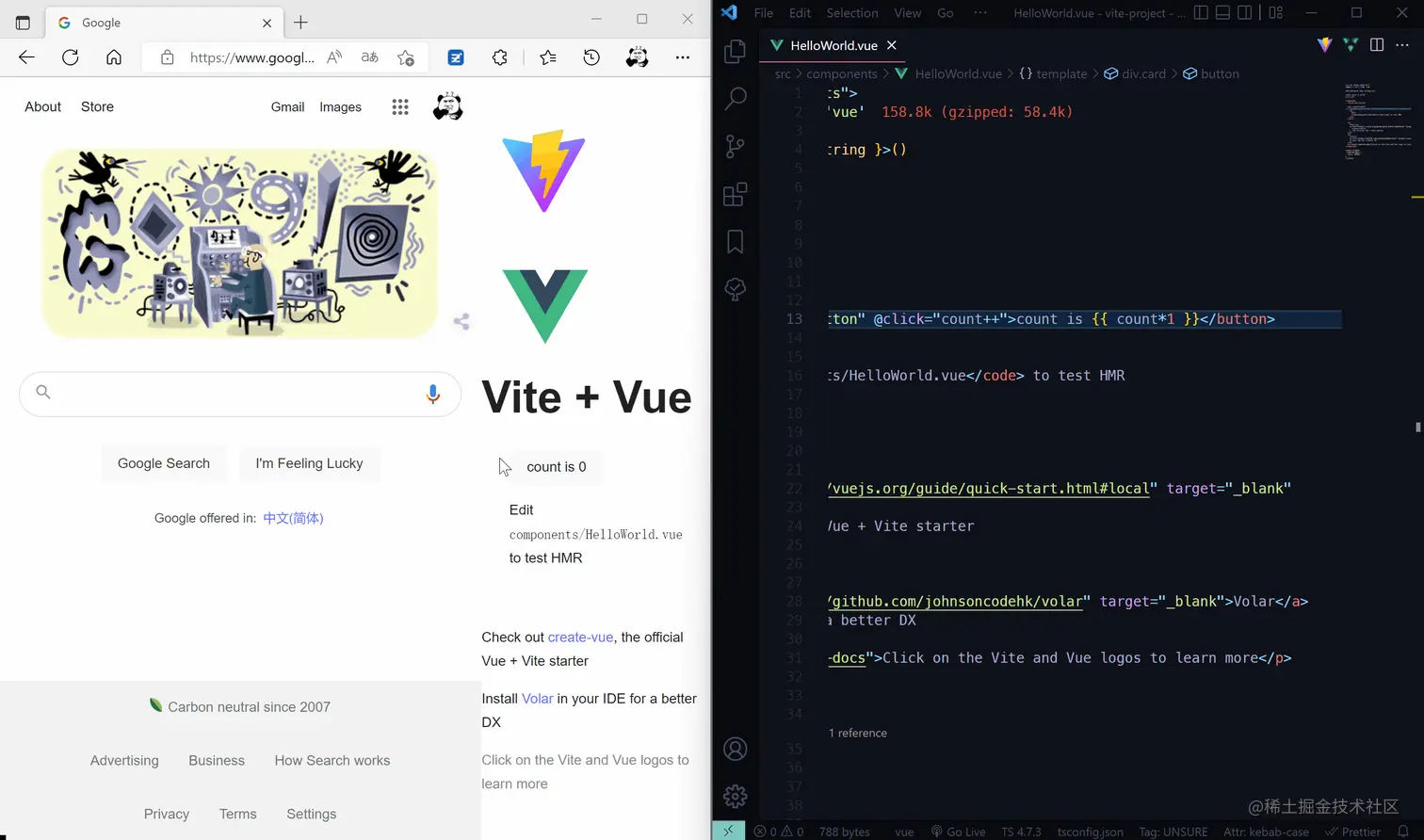Toggle VS Code bottom panel layout
This screenshot has width=1424, height=840.
pyautogui.click(x=1223, y=13)
